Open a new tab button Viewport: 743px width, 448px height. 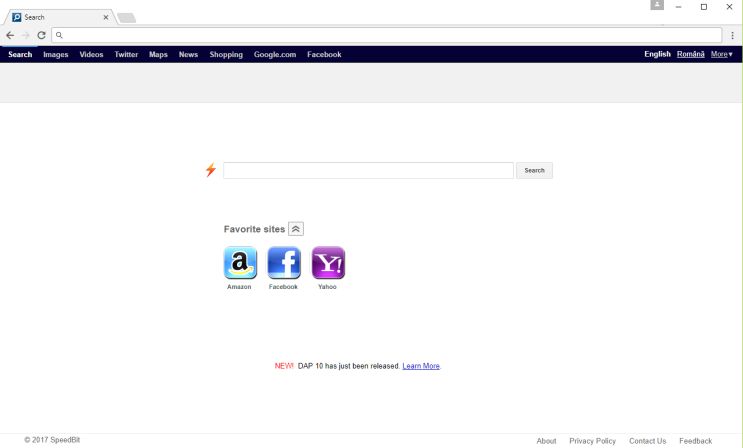127,18
